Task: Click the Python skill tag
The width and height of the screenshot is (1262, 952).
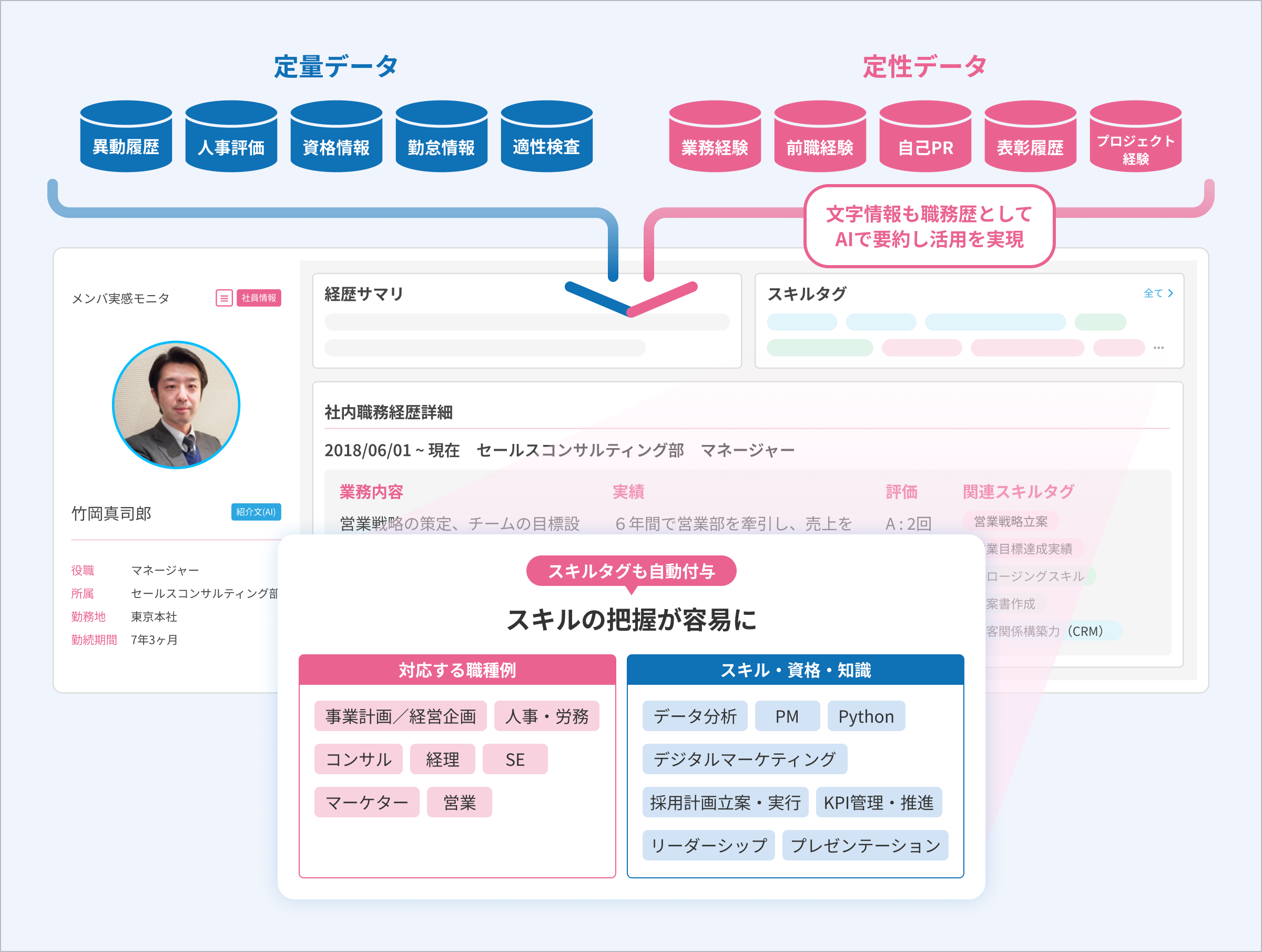Action: tap(866, 716)
